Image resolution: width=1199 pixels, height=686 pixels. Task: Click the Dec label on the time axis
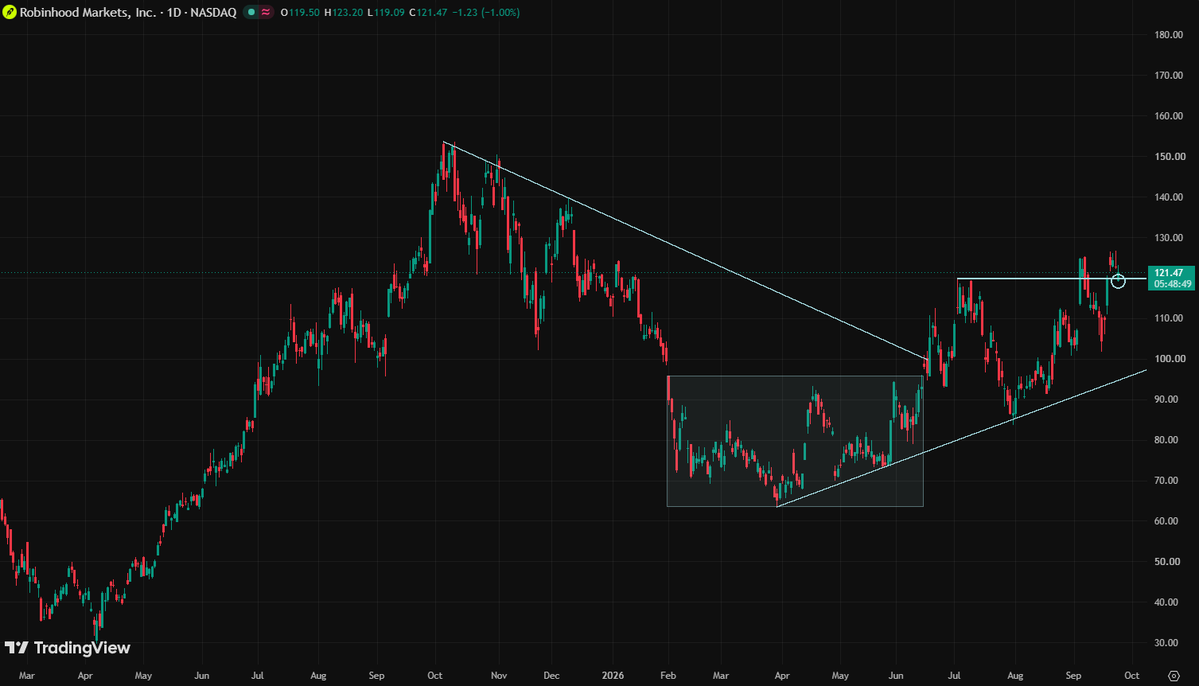point(551,676)
